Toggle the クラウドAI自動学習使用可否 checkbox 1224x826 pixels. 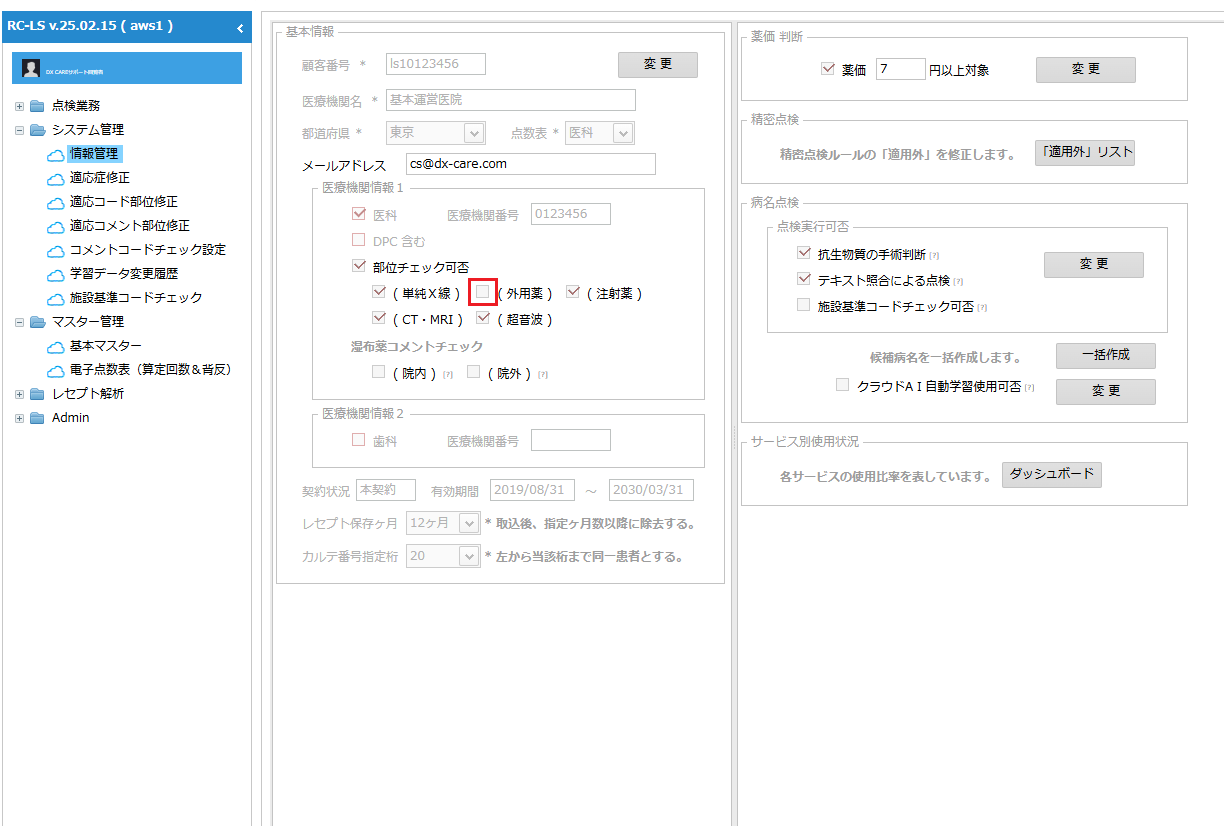843,385
